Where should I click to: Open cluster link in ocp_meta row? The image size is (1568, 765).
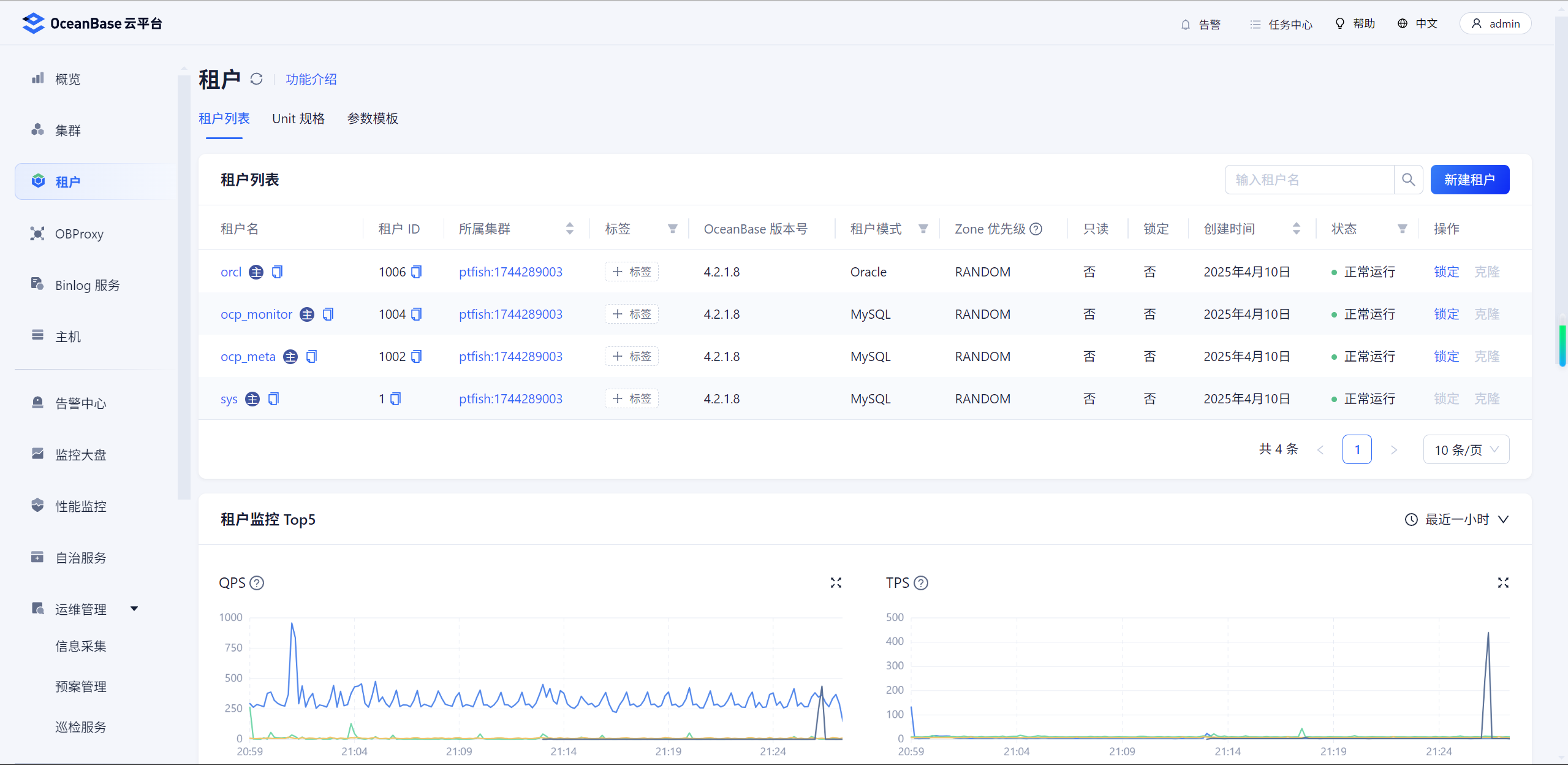click(510, 356)
